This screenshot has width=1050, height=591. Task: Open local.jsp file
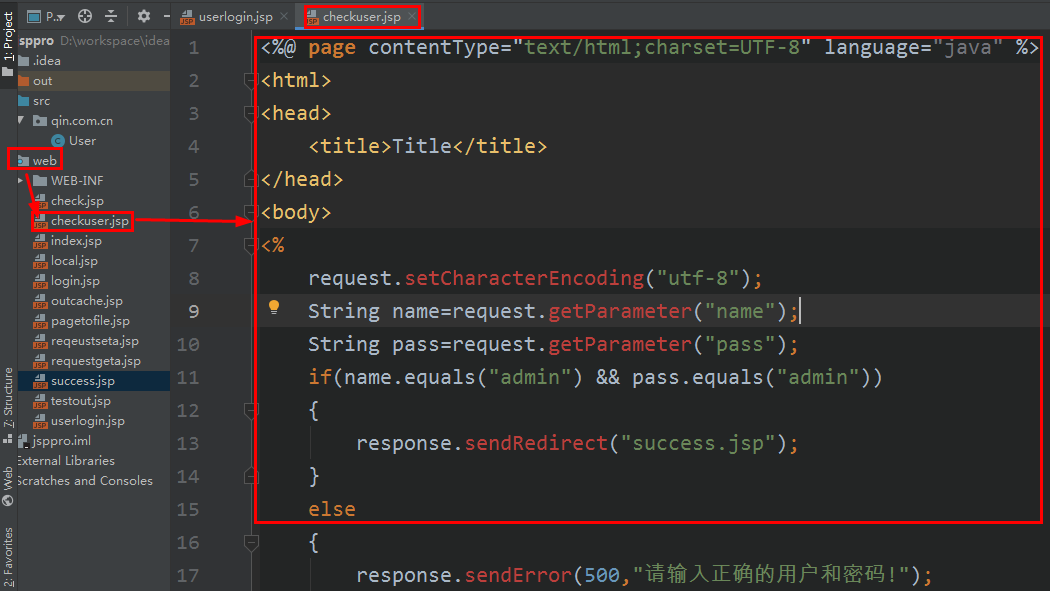coord(74,261)
